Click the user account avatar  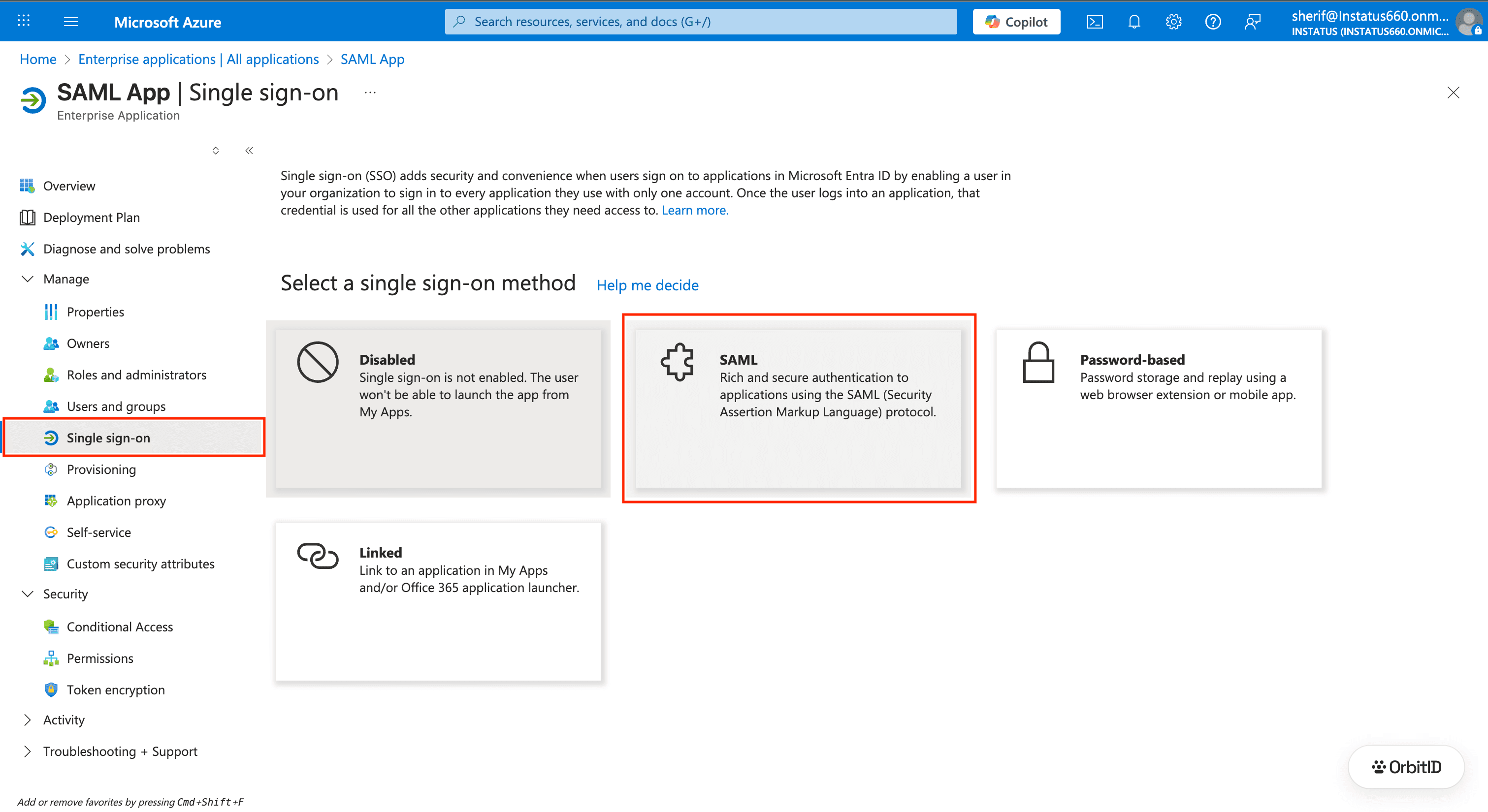[1469, 22]
